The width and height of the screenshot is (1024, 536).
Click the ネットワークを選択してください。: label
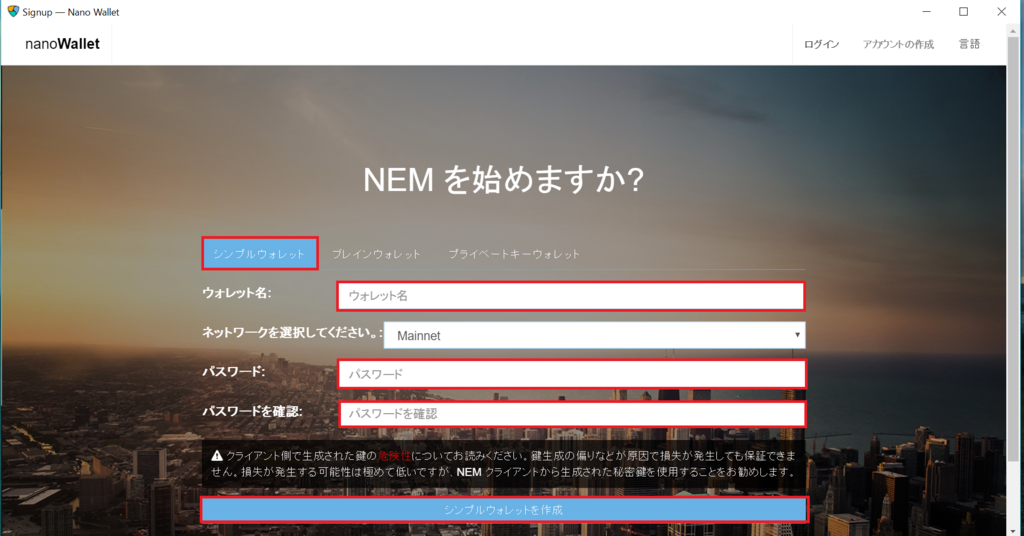pos(293,332)
